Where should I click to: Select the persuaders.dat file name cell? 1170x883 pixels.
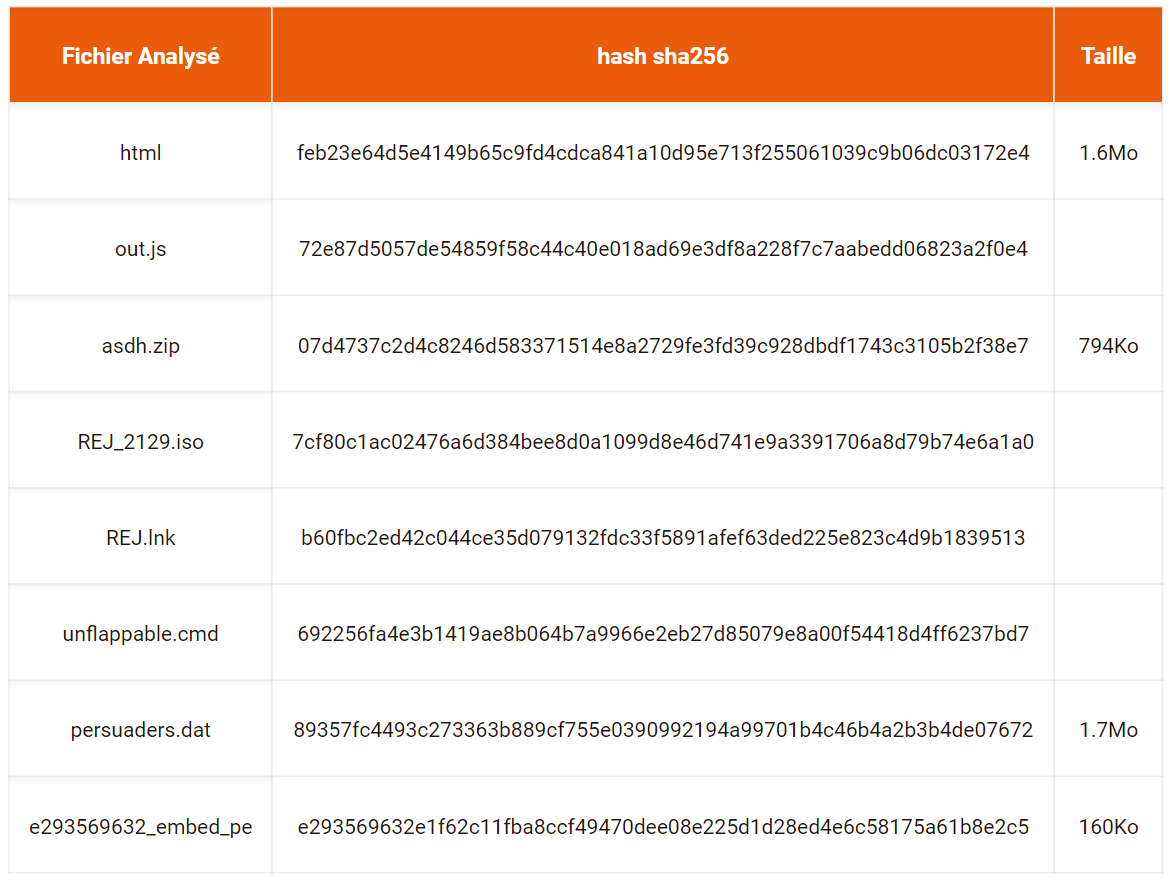(140, 729)
